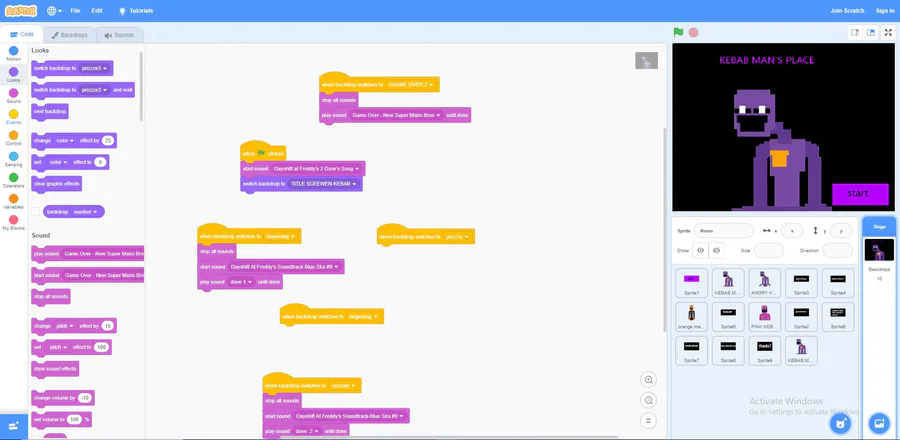Click the block palette vertical scrollbar

(142, 86)
